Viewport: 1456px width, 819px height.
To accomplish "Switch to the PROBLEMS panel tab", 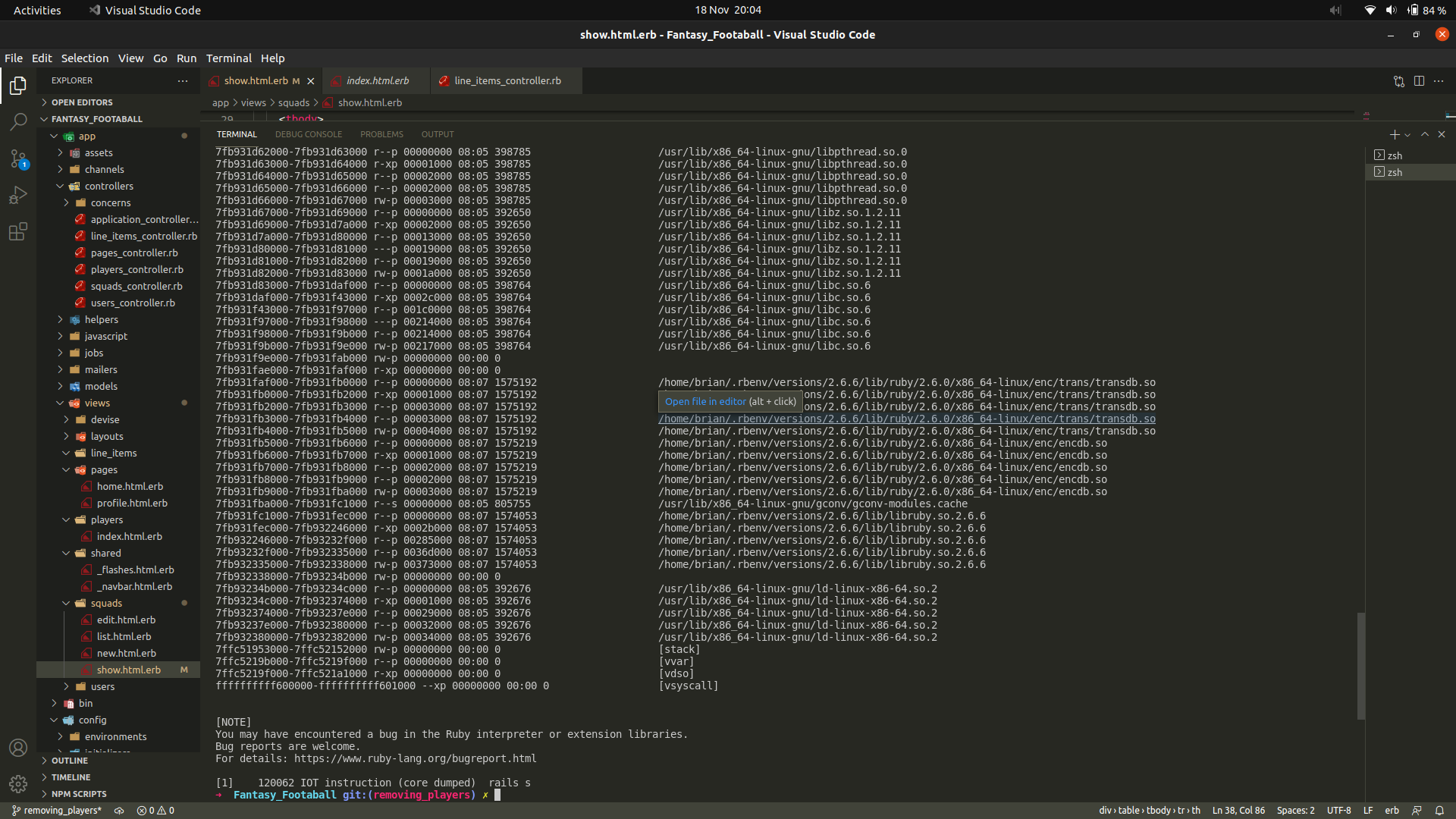I will point(381,134).
